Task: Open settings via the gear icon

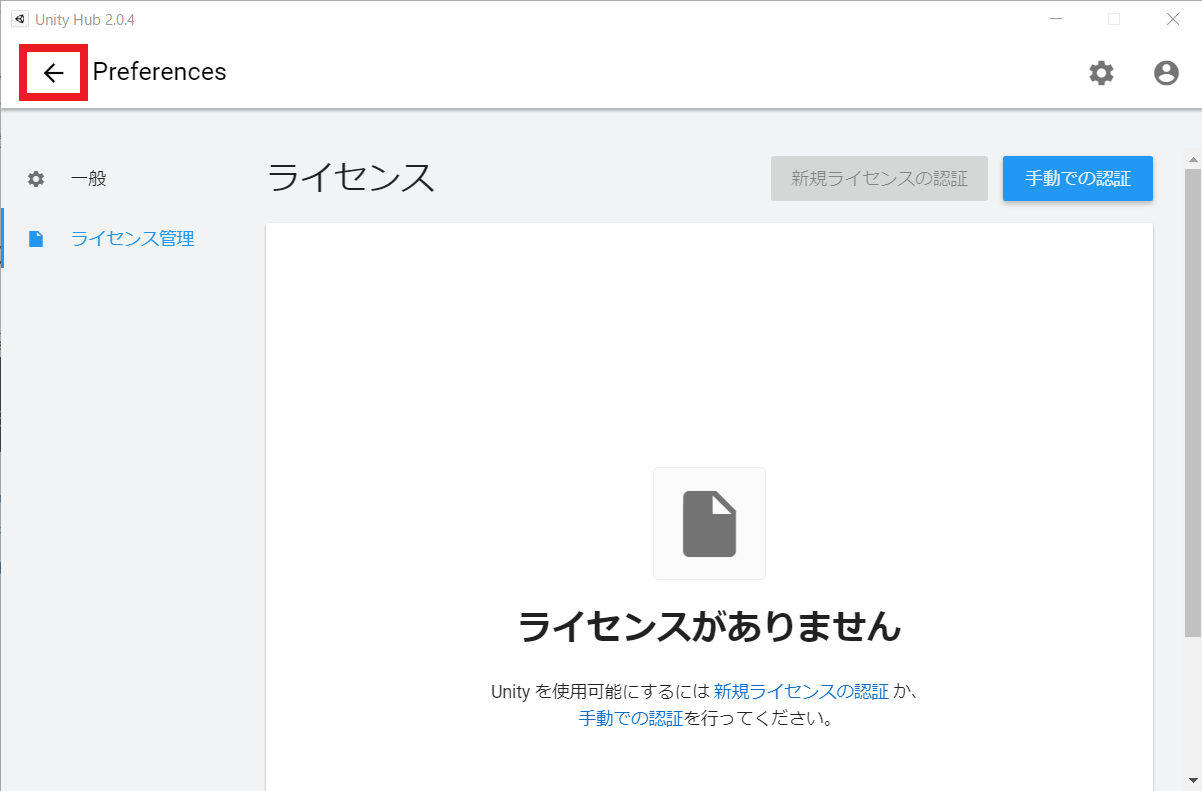Action: pyautogui.click(x=1101, y=73)
